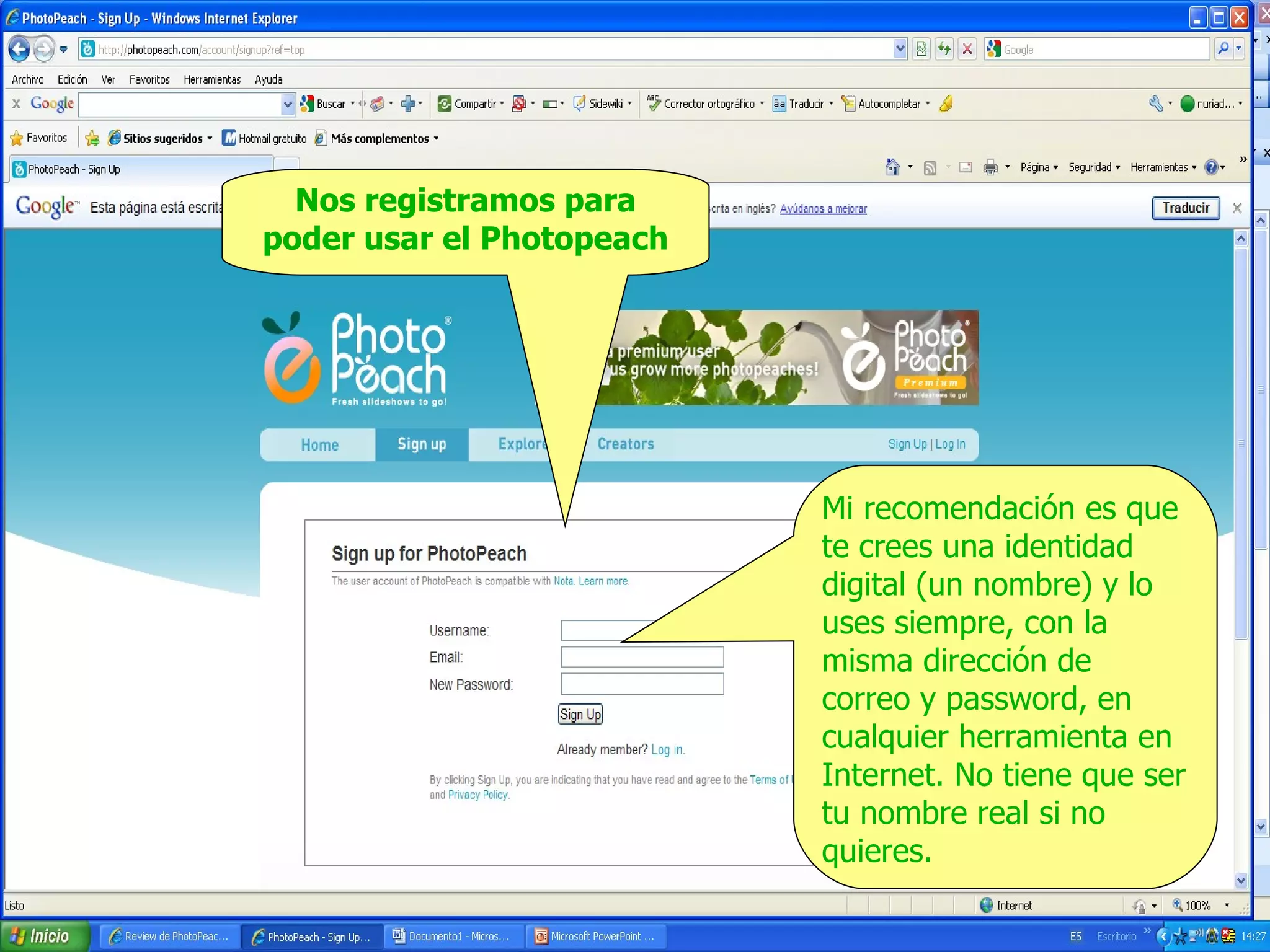This screenshot has height=952, width=1270.
Task: Open the Edición menu
Action: pos(73,79)
